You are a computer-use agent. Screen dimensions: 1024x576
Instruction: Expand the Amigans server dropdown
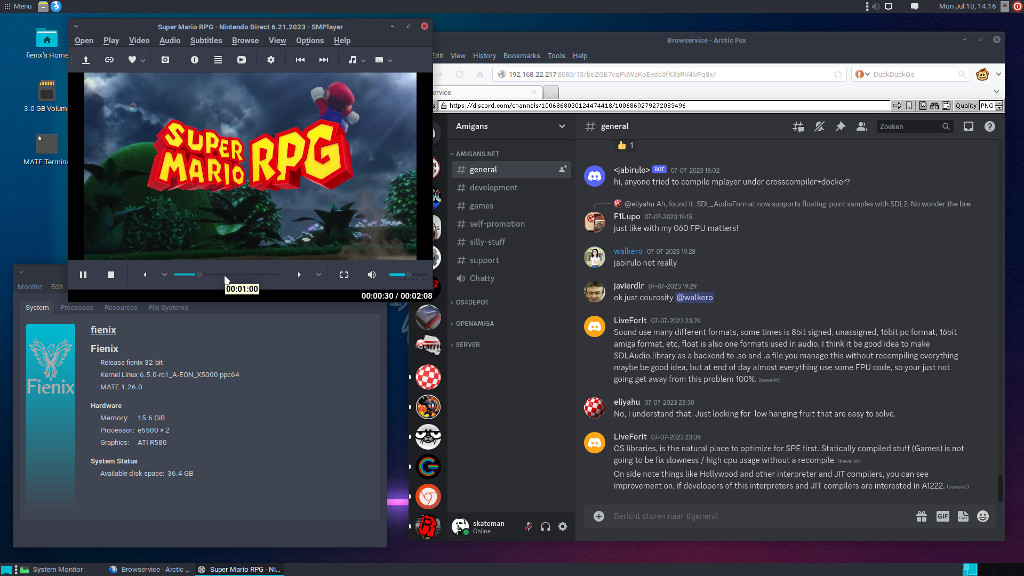[562, 127]
